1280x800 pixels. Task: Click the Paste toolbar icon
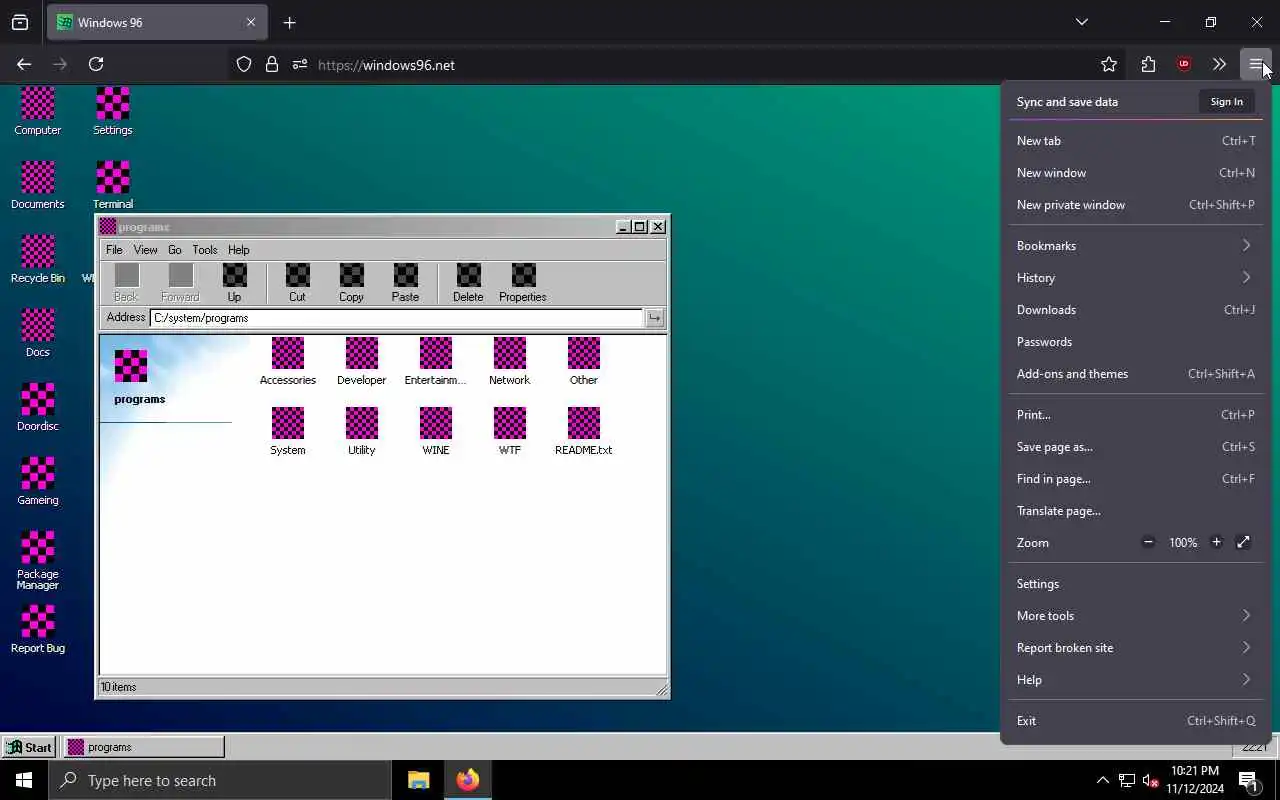pos(405,283)
